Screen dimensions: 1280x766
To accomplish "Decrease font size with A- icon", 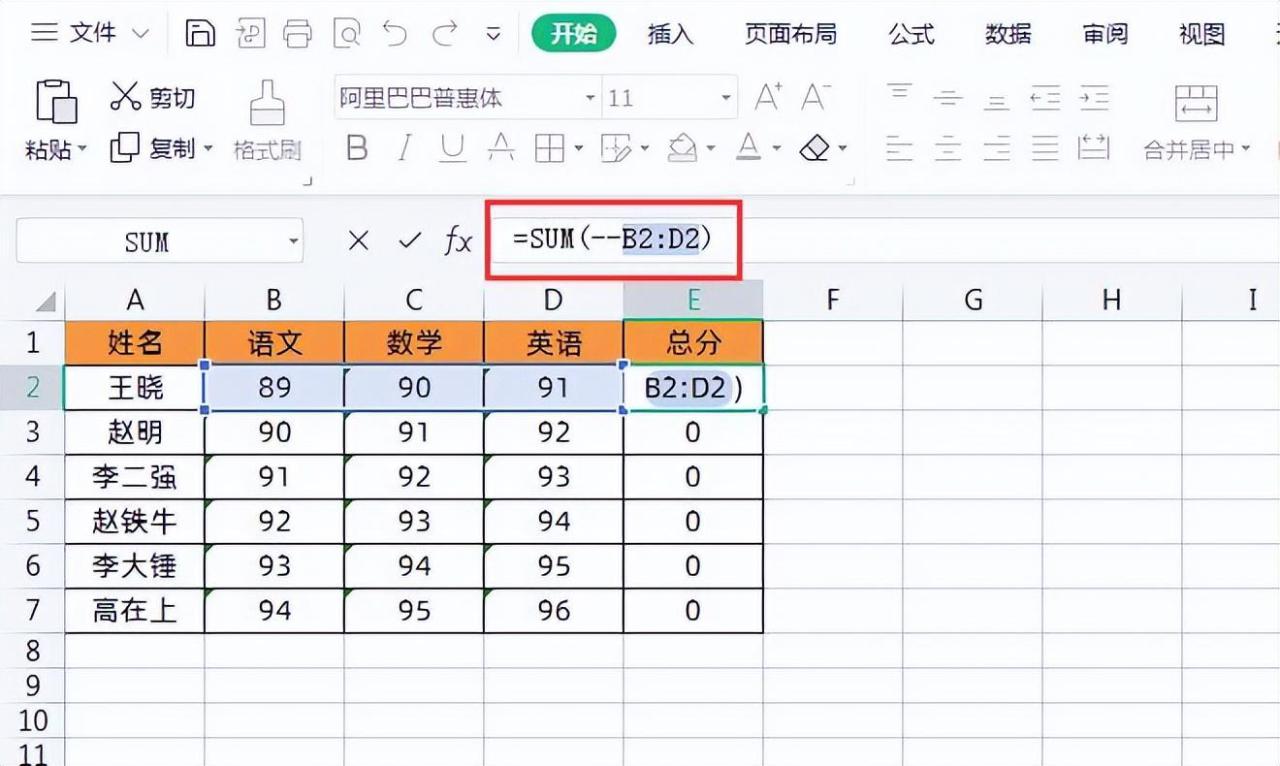I will (816, 97).
